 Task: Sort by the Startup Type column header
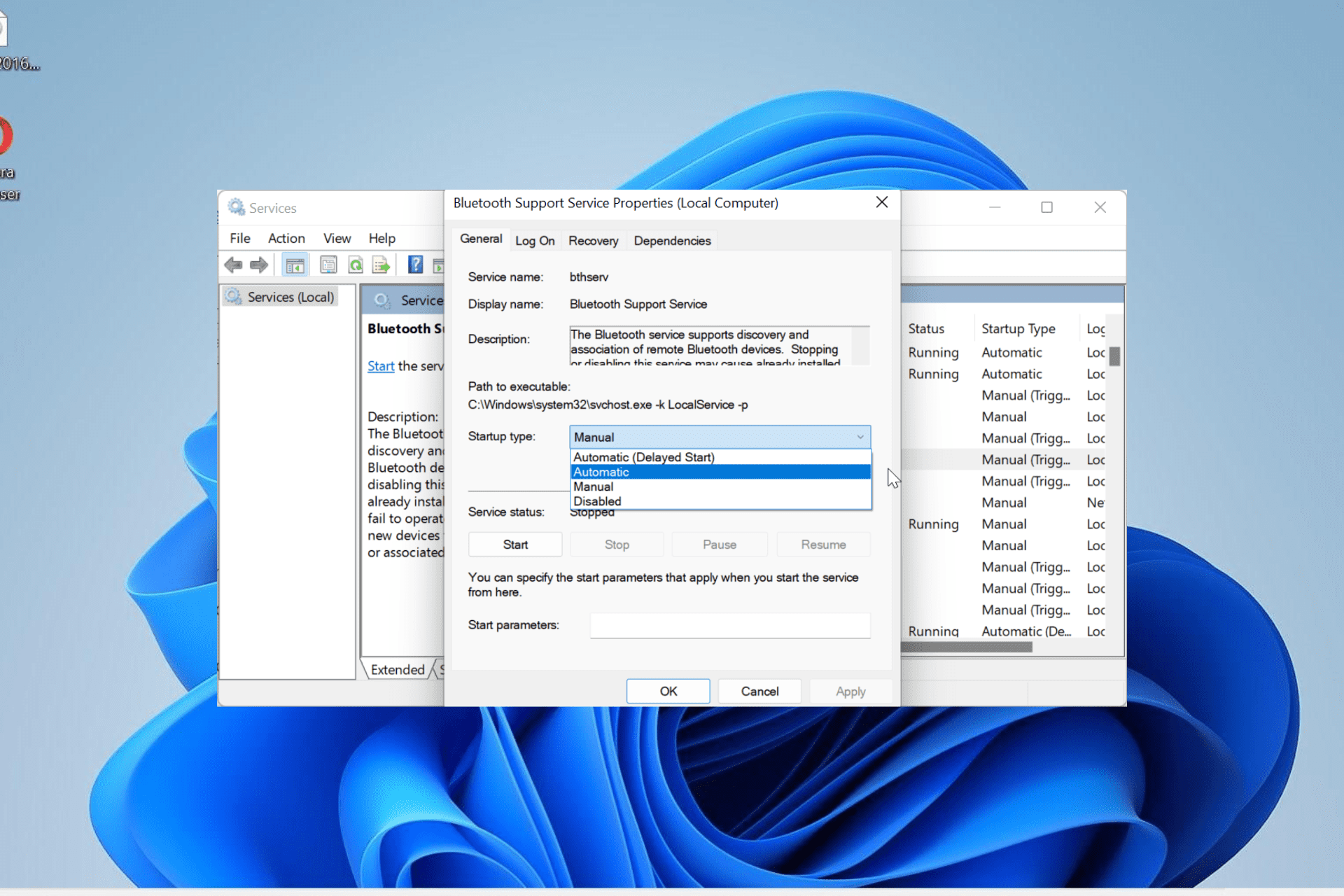pyautogui.click(x=1018, y=328)
